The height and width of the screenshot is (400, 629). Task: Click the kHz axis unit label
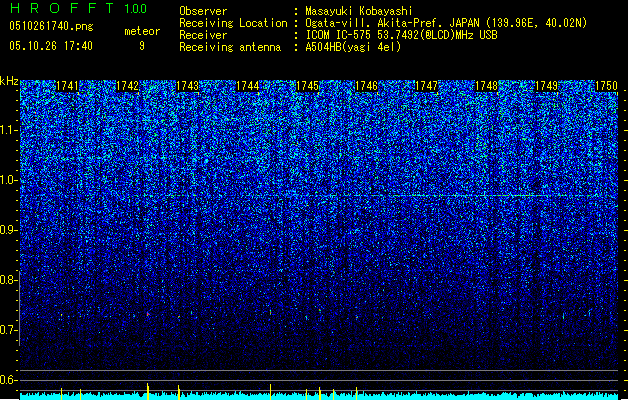(x=9, y=81)
